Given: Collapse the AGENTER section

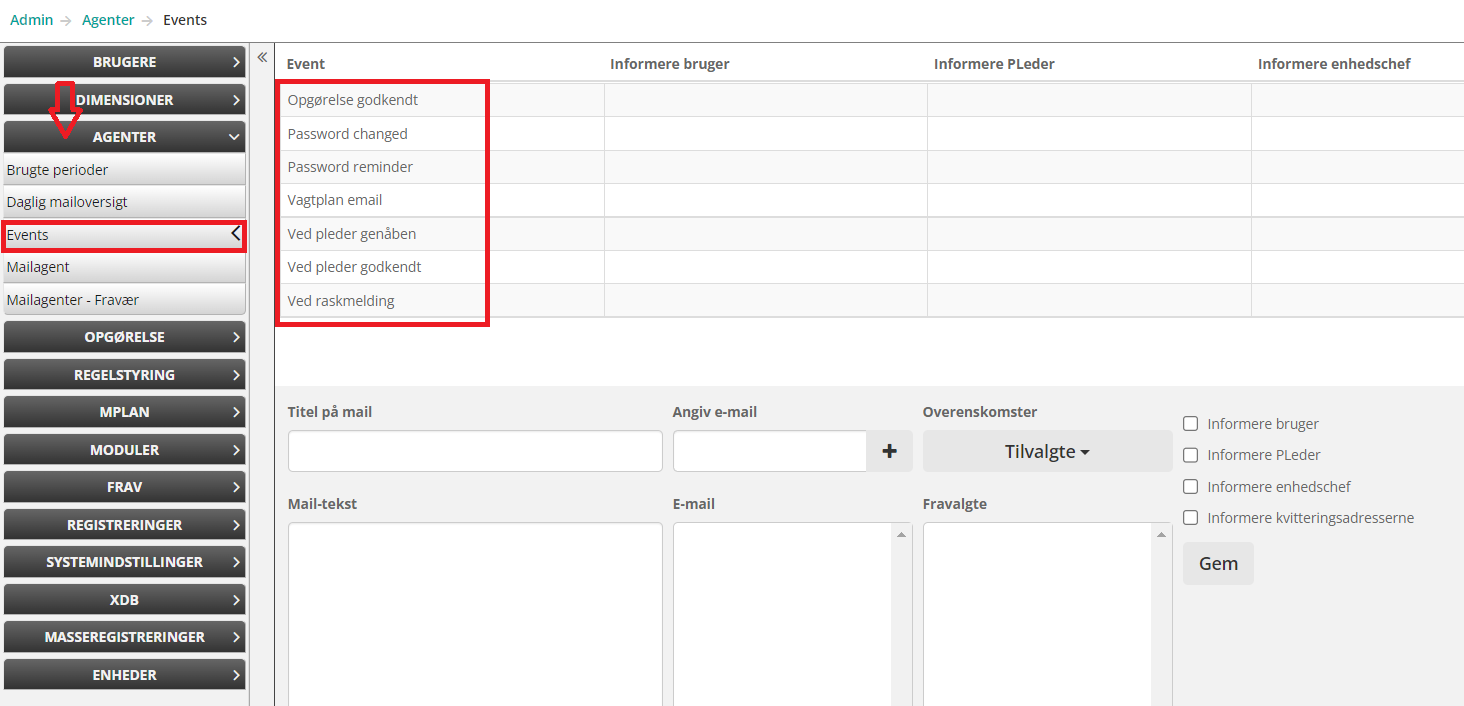Looking at the screenshot, I should click(x=125, y=137).
